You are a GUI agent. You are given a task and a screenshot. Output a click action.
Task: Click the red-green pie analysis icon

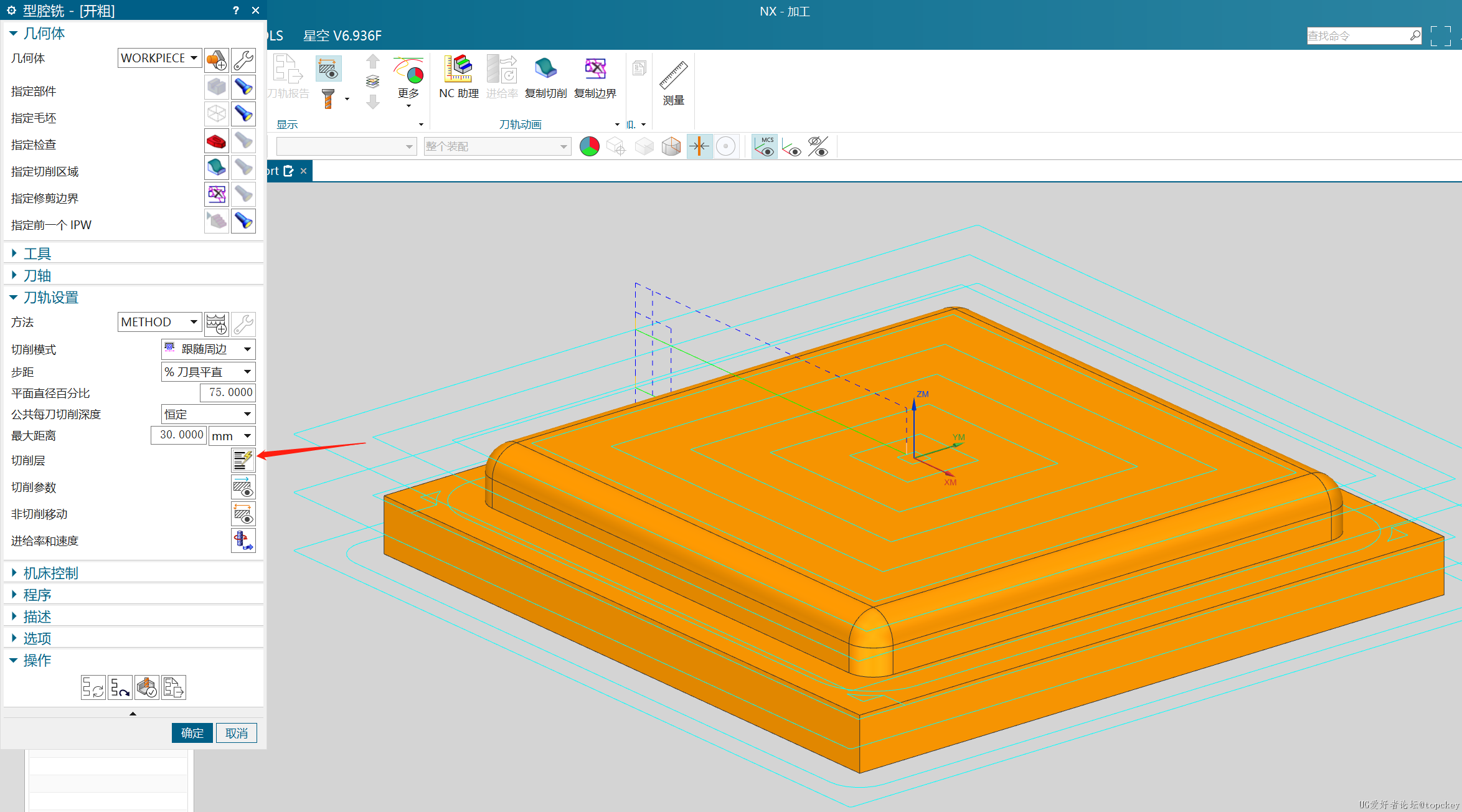(590, 146)
